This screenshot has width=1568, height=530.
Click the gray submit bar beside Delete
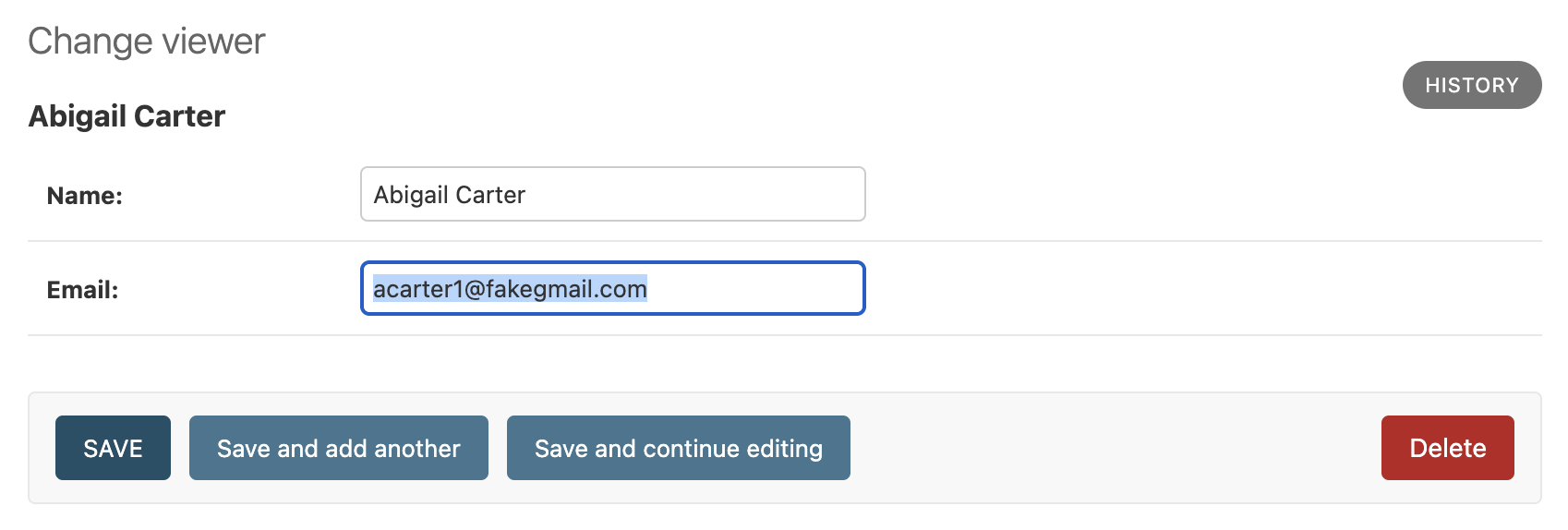tap(1108, 448)
